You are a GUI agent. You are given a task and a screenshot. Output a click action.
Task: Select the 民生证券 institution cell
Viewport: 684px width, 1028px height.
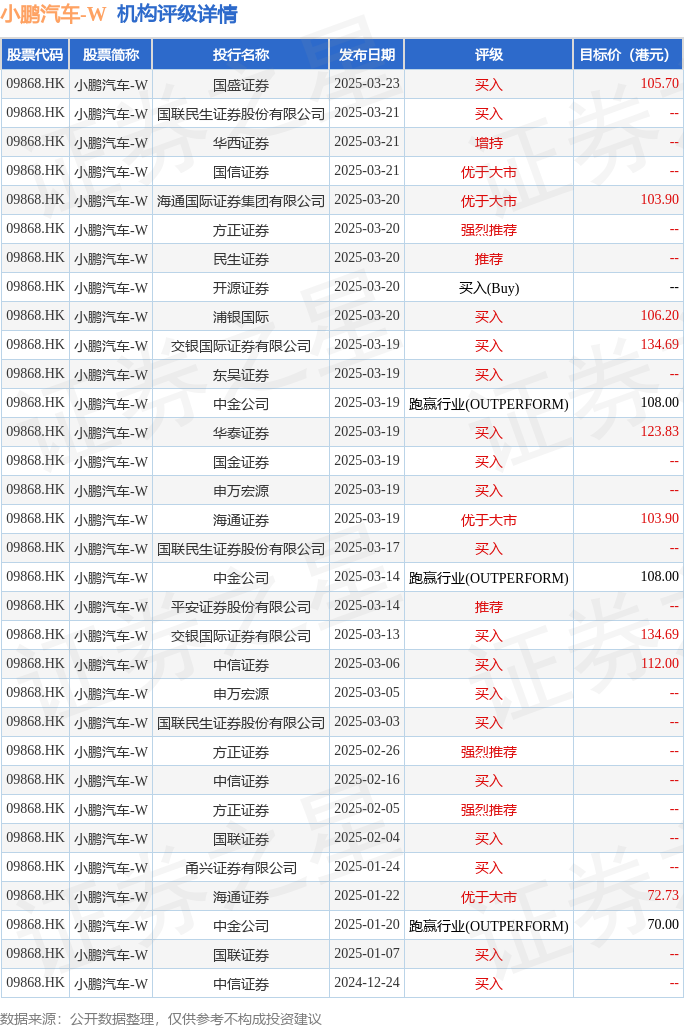pyautogui.click(x=241, y=258)
